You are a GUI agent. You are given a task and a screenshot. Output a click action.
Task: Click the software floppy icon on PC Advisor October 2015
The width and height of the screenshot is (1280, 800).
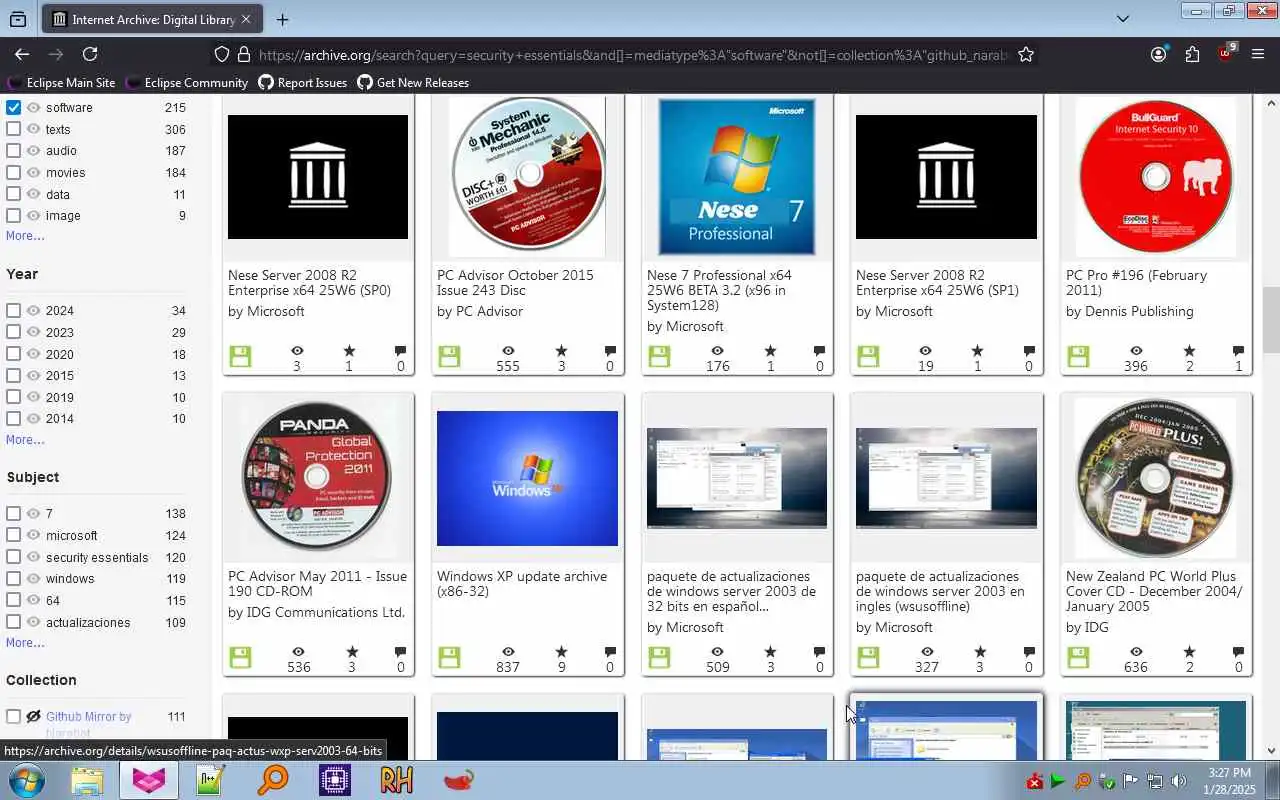[449, 356]
